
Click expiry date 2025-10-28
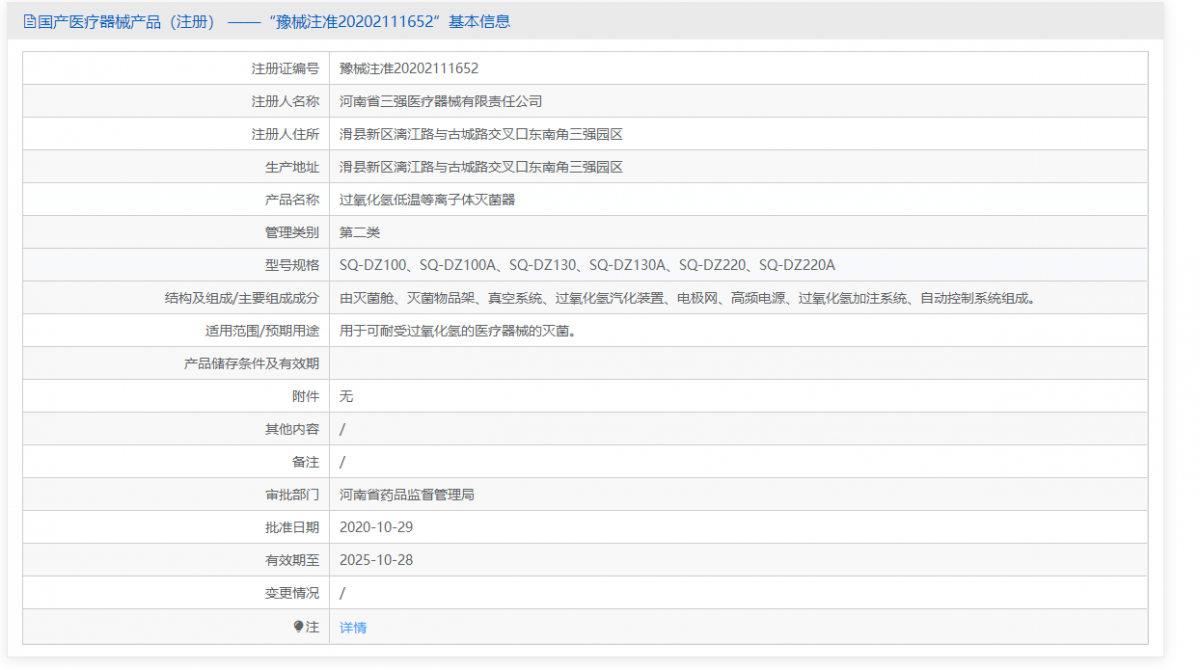(x=376, y=560)
